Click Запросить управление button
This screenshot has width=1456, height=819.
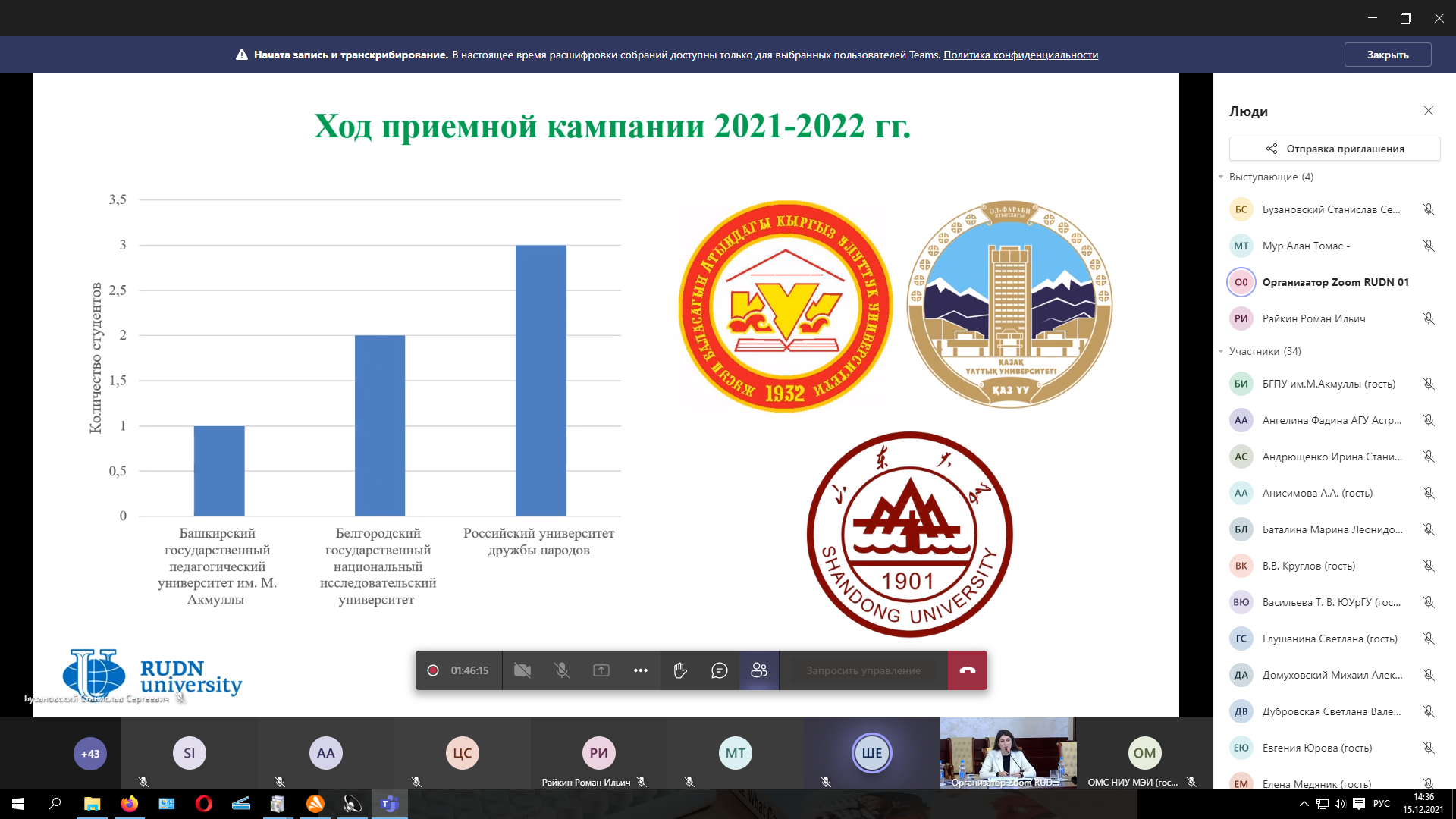(863, 670)
